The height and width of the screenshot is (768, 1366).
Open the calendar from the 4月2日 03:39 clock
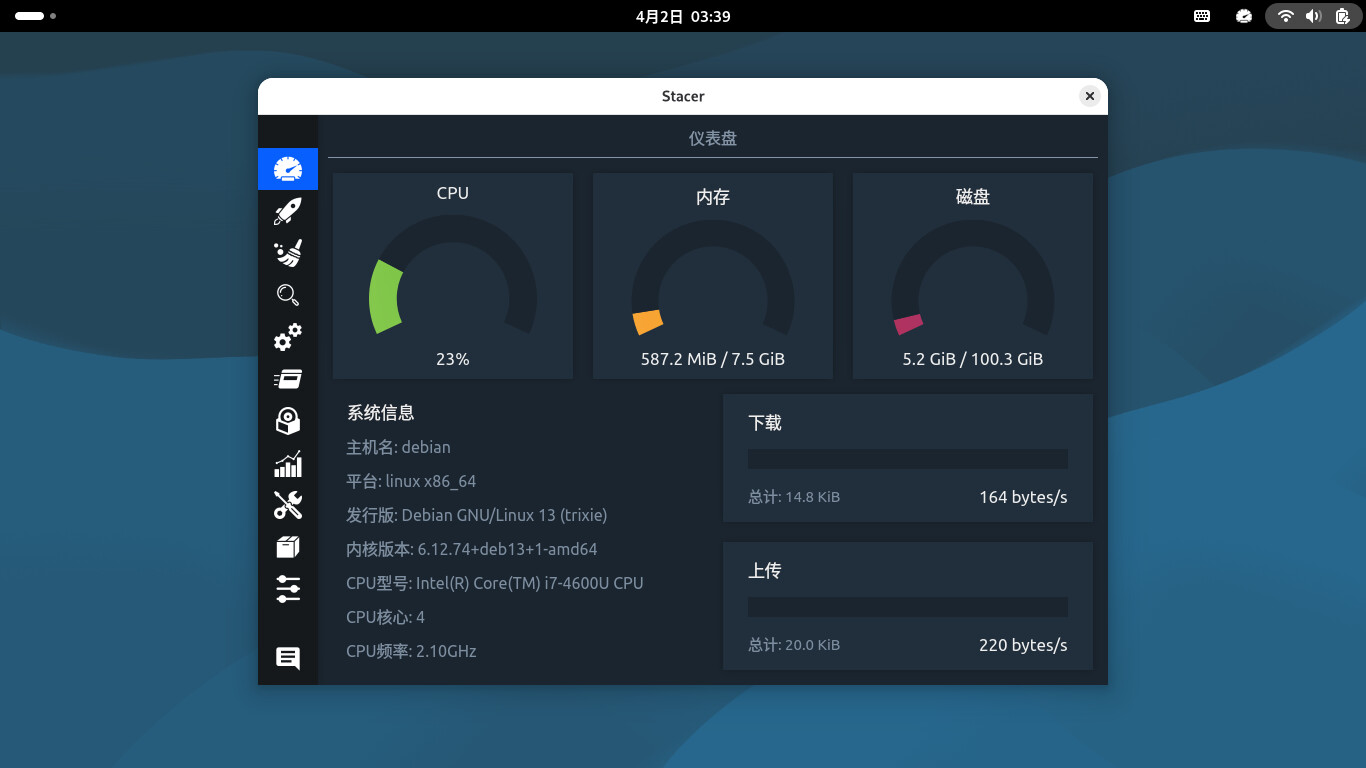click(683, 16)
